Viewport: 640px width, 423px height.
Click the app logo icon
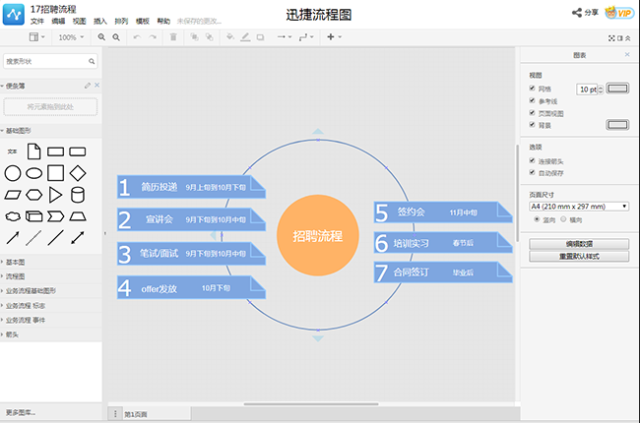click(13, 15)
